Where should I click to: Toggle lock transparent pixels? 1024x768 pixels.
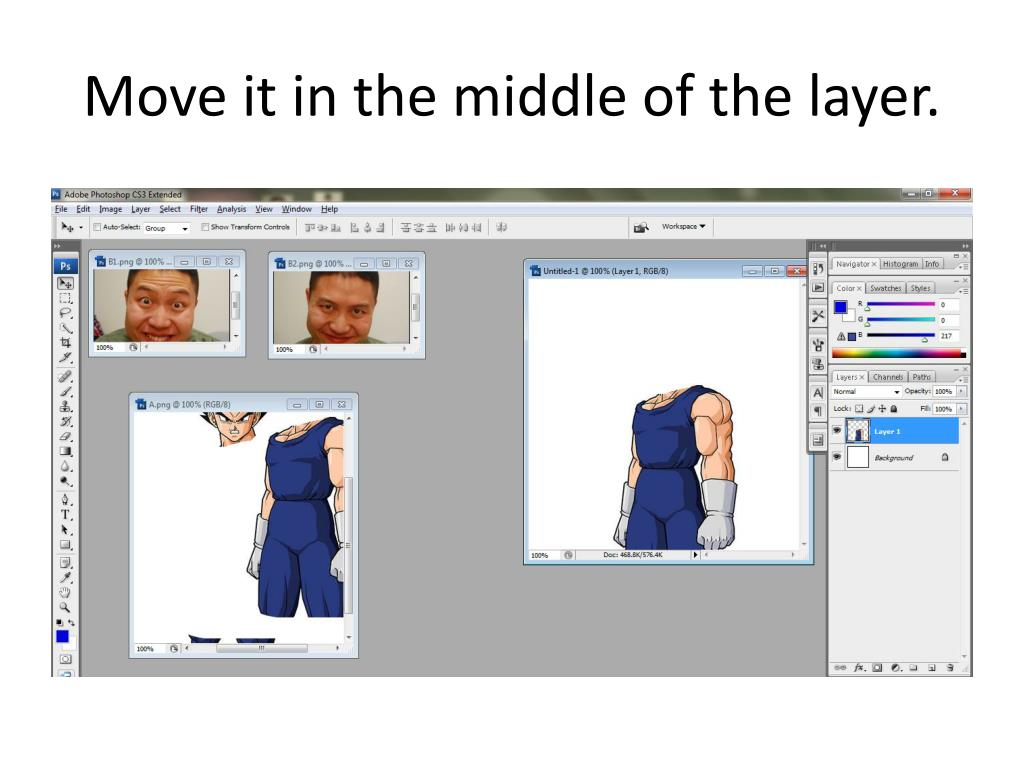tap(859, 409)
